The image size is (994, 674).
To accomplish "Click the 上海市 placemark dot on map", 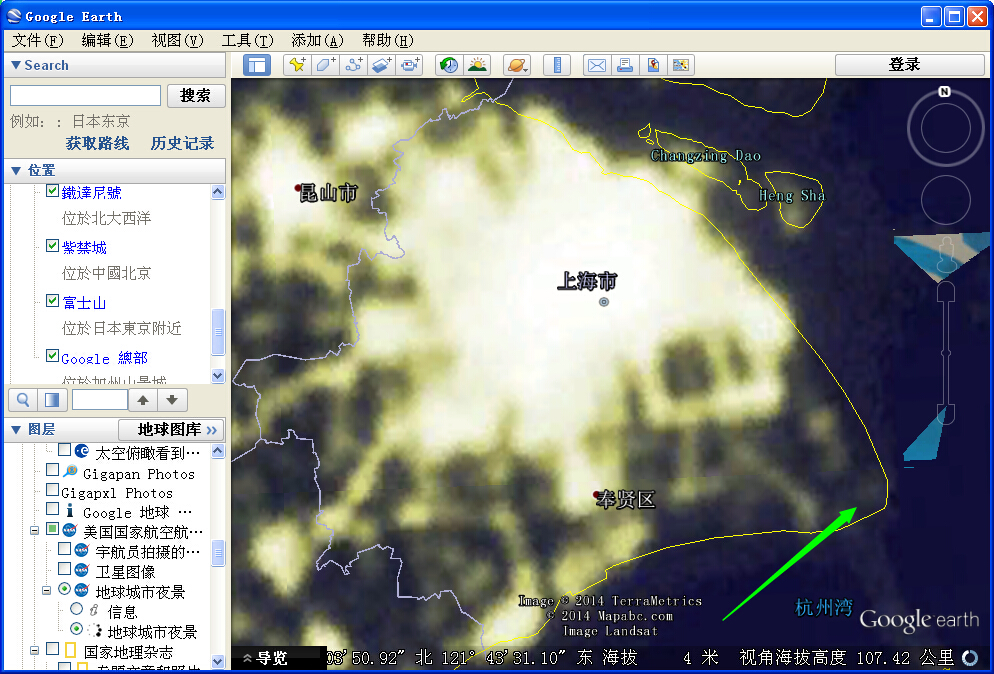I will tap(604, 302).
